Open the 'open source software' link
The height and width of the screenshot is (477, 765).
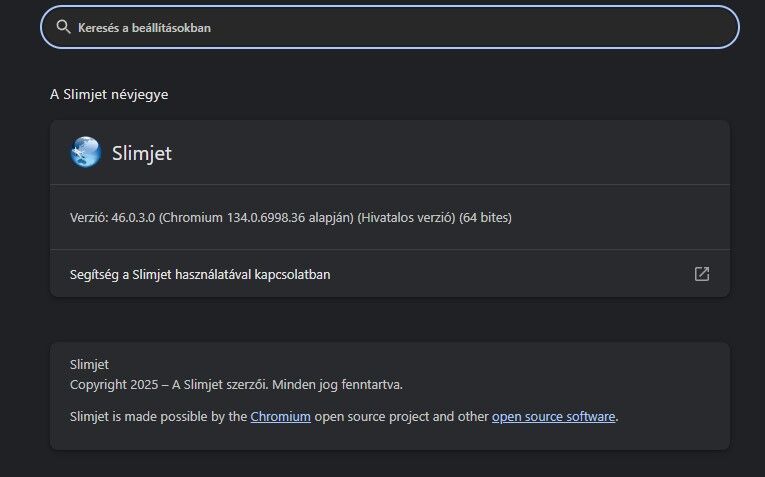coord(553,417)
